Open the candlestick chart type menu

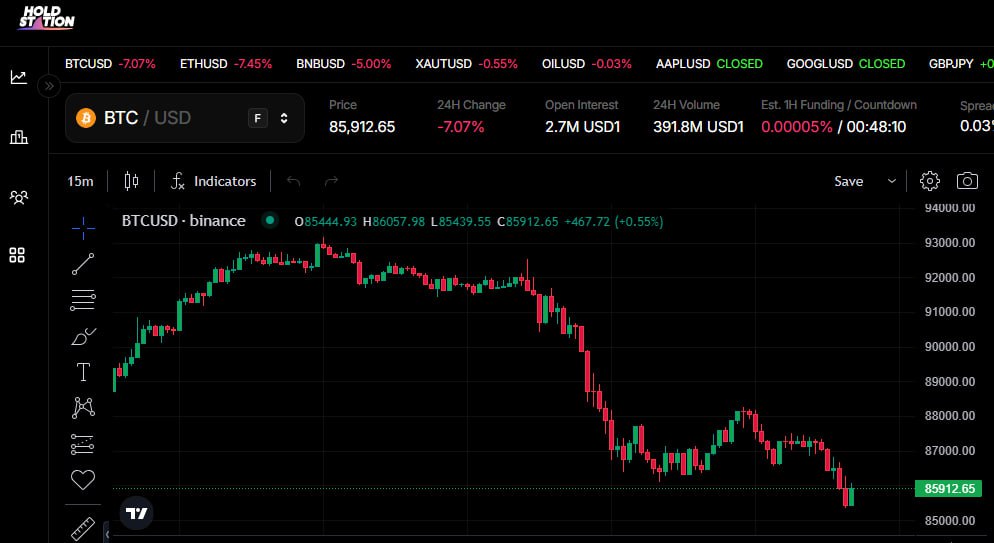click(131, 181)
